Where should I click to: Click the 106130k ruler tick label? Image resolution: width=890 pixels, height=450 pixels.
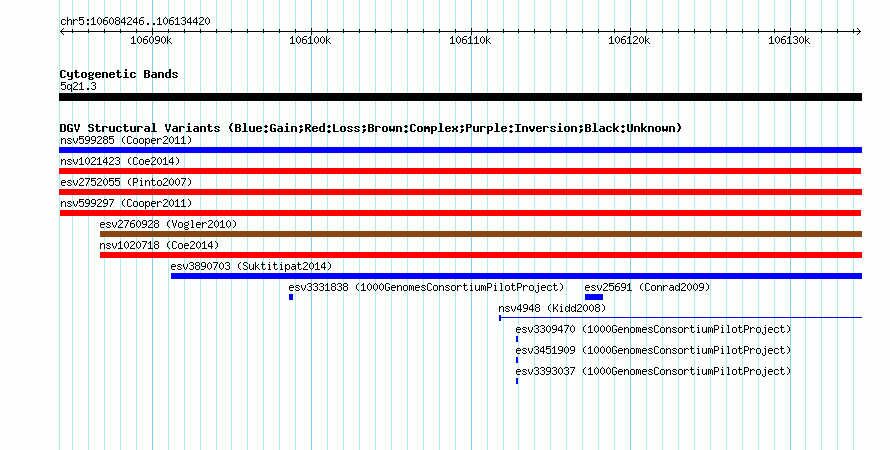pos(789,40)
